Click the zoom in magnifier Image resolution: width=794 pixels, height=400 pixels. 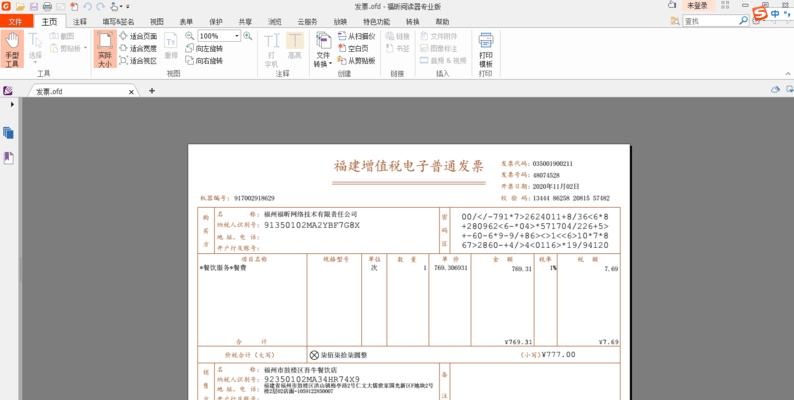tap(248, 36)
